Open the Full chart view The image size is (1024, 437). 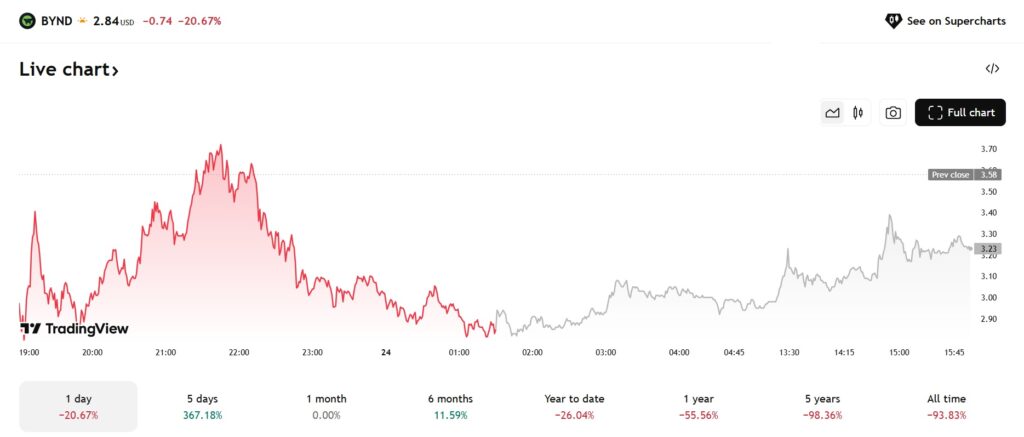(x=960, y=113)
